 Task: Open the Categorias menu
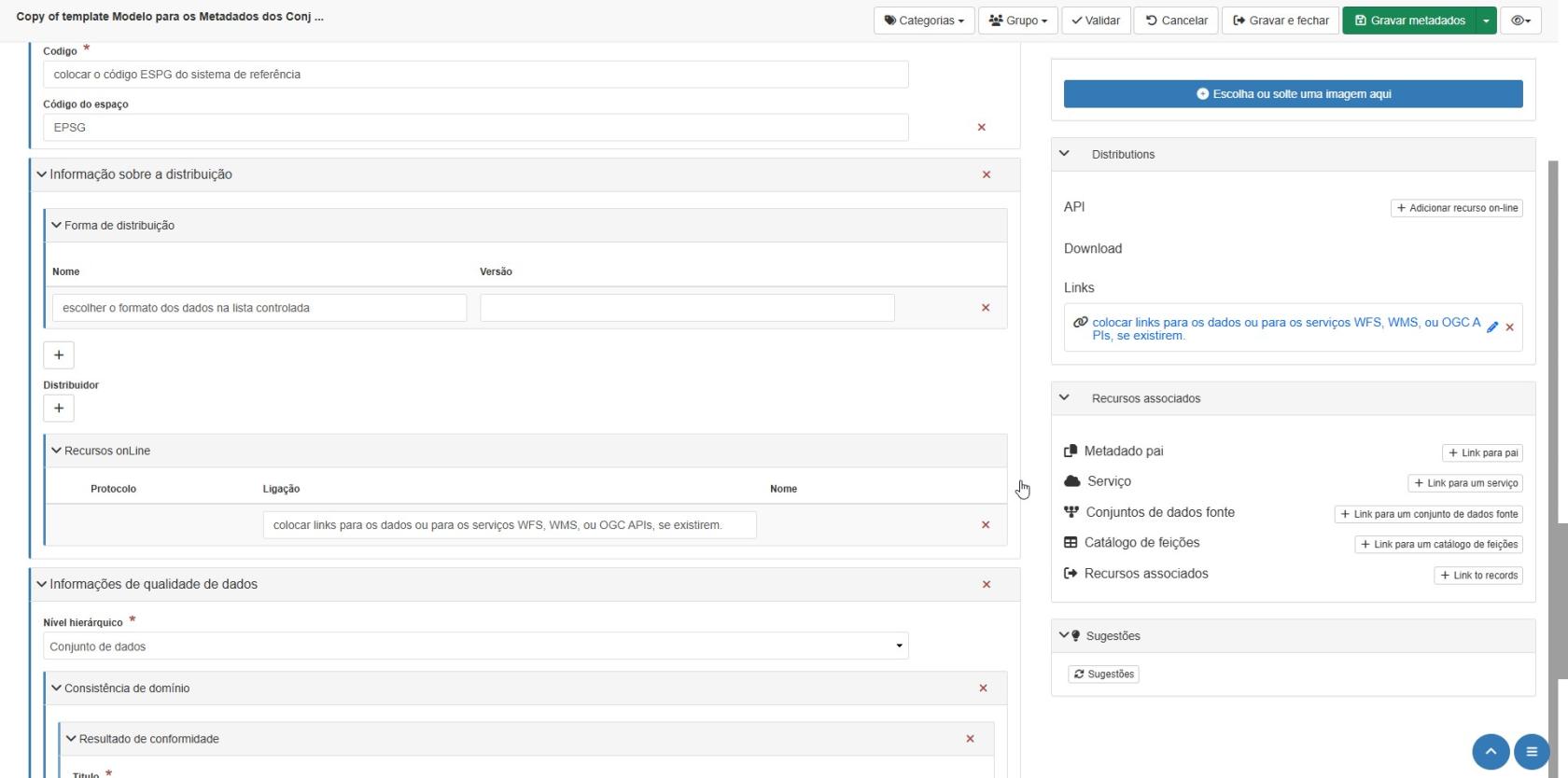click(924, 21)
